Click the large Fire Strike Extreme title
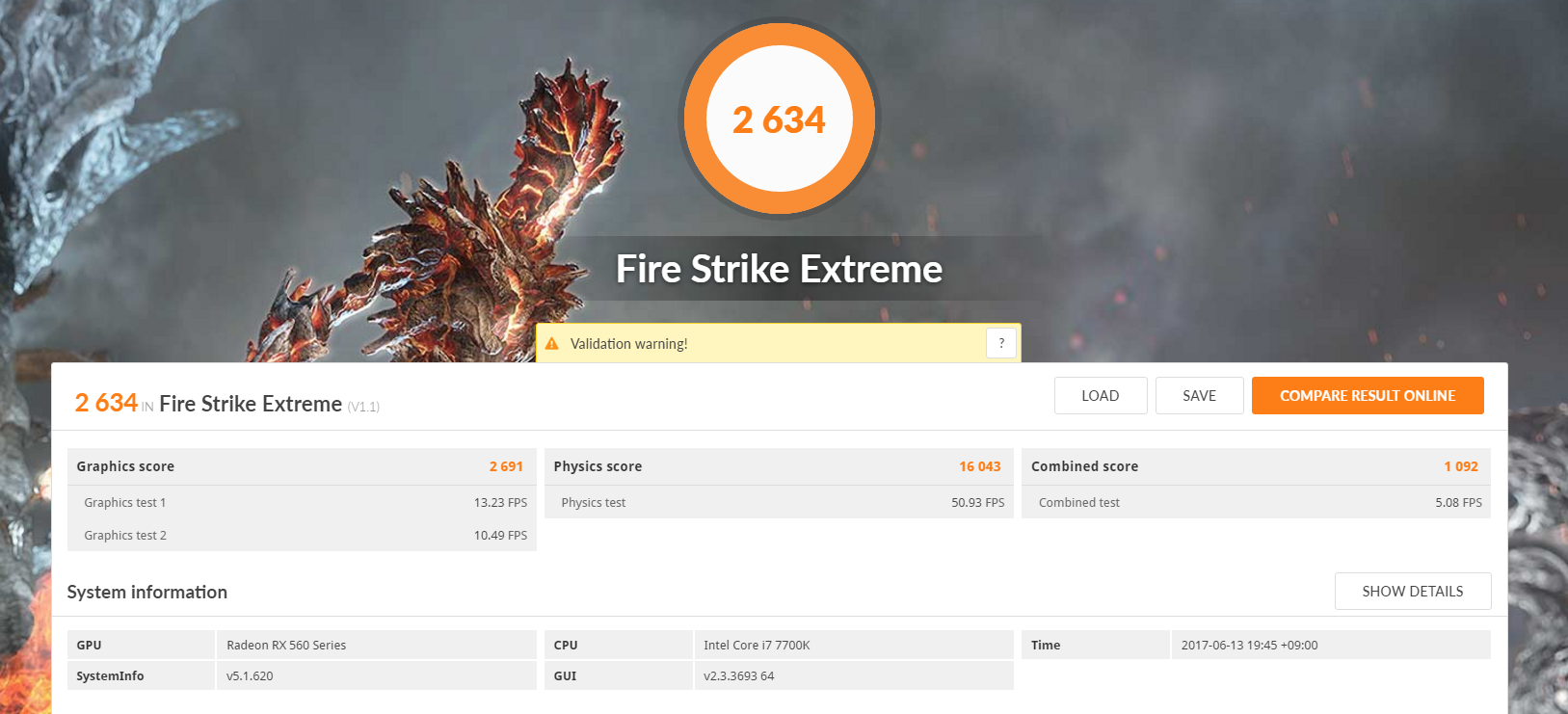This screenshot has height=714, width=1568. pyautogui.click(x=779, y=269)
